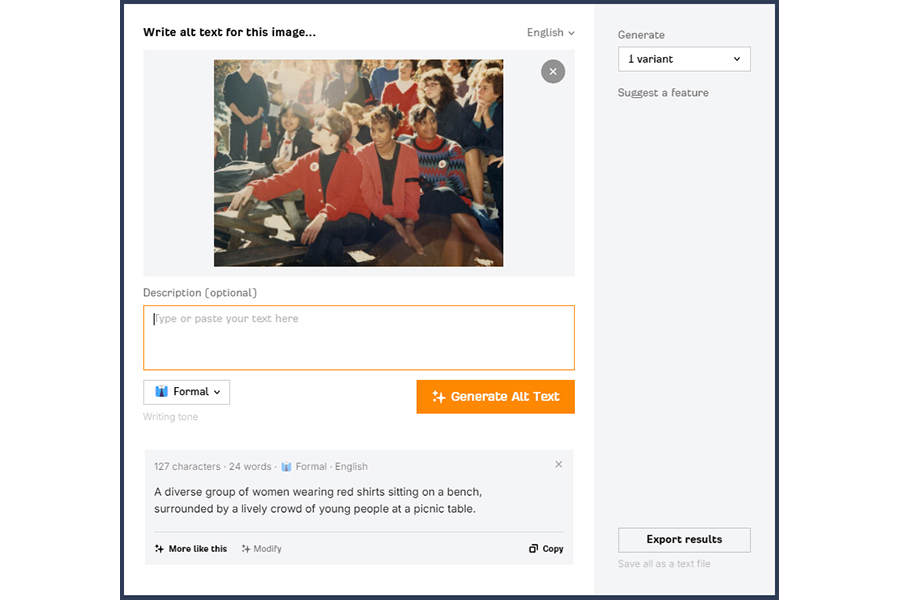The height and width of the screenshot is (600, 900).
Task: Click the chevron arrow beside English
Action: pyautogui.click(x=572, y=33)
